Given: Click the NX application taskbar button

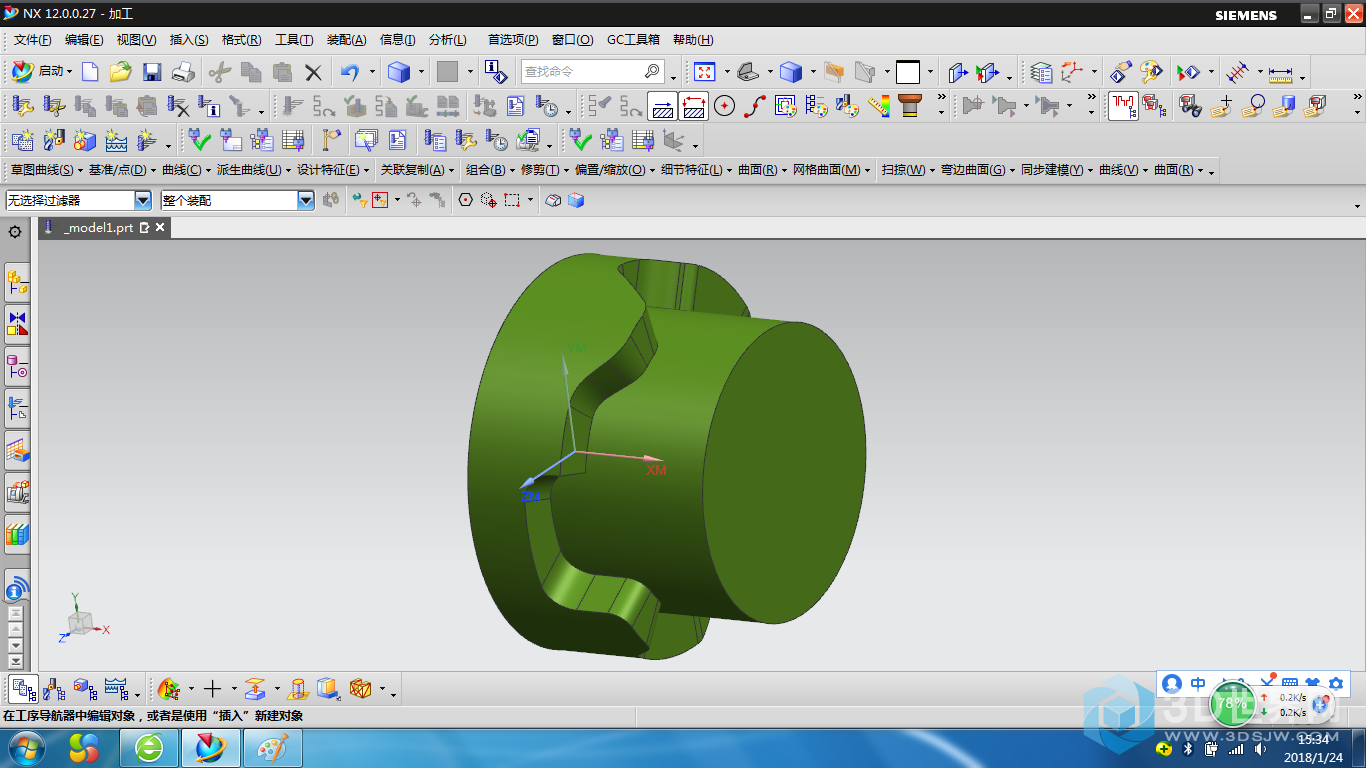Looking at the screenshot, I should click(211, 748).
